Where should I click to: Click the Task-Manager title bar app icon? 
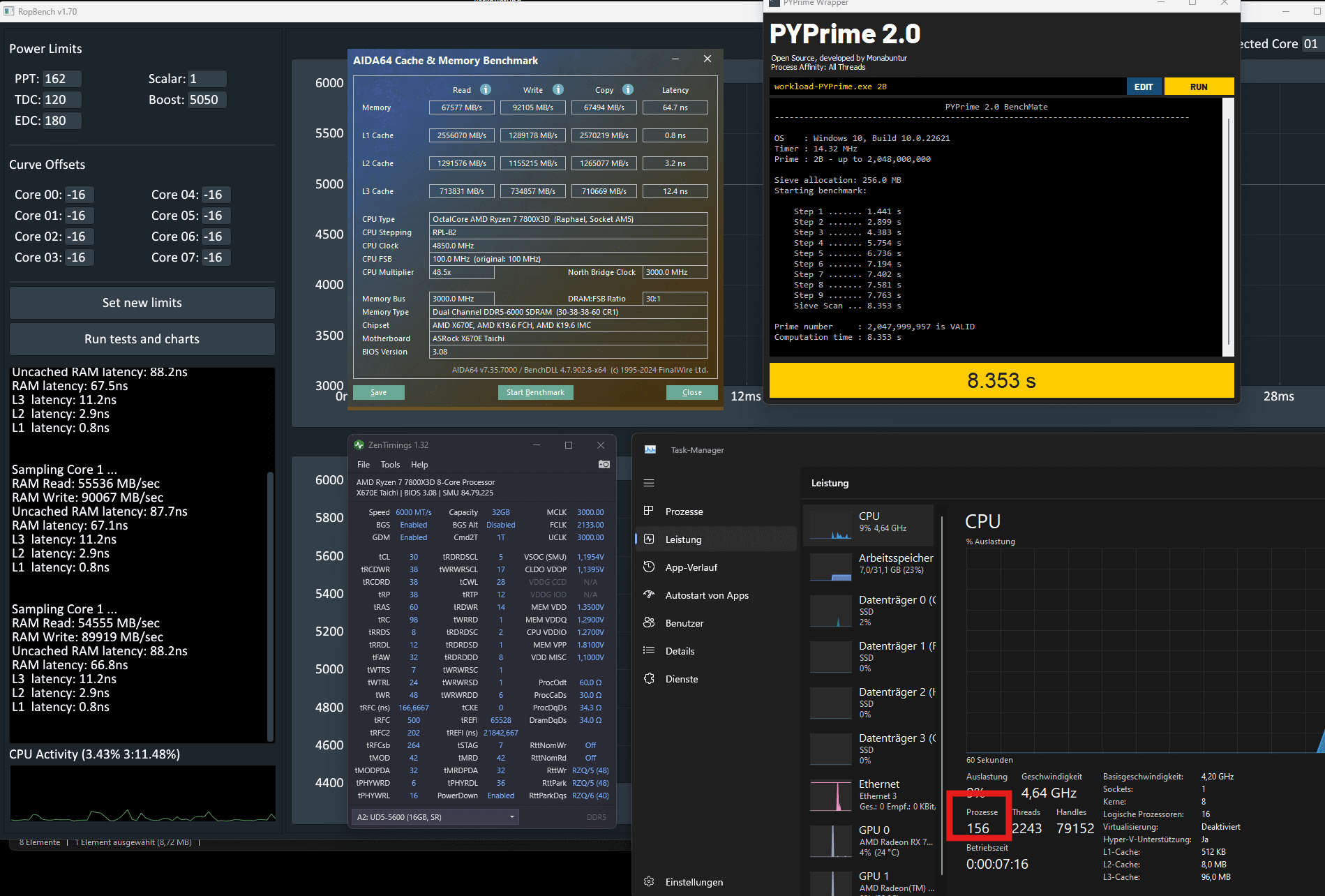click(x=650, y=449)
